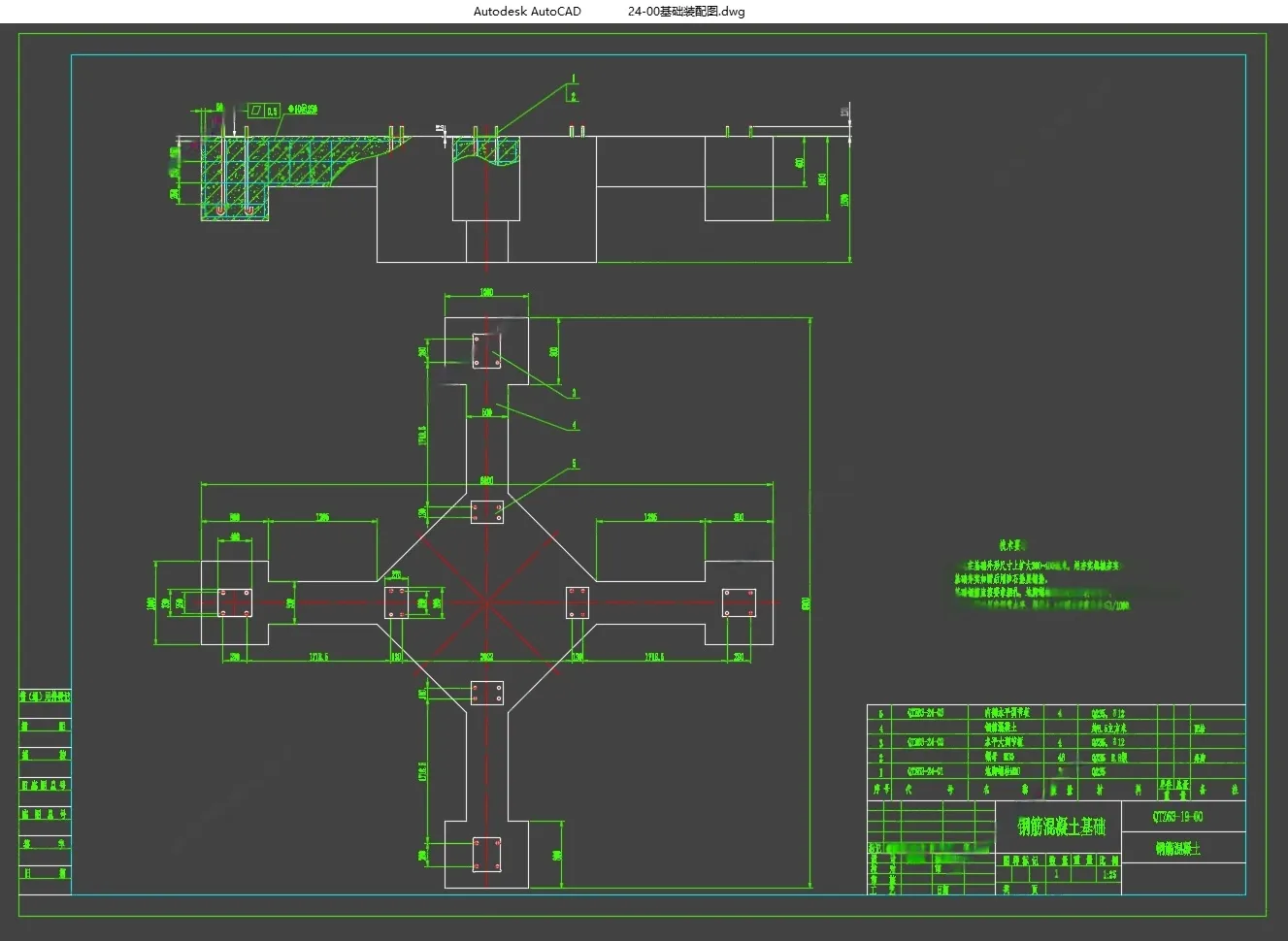
Task: Click the technical requirements heading text
Action: pyautogui.click(x=1012, y=545)
